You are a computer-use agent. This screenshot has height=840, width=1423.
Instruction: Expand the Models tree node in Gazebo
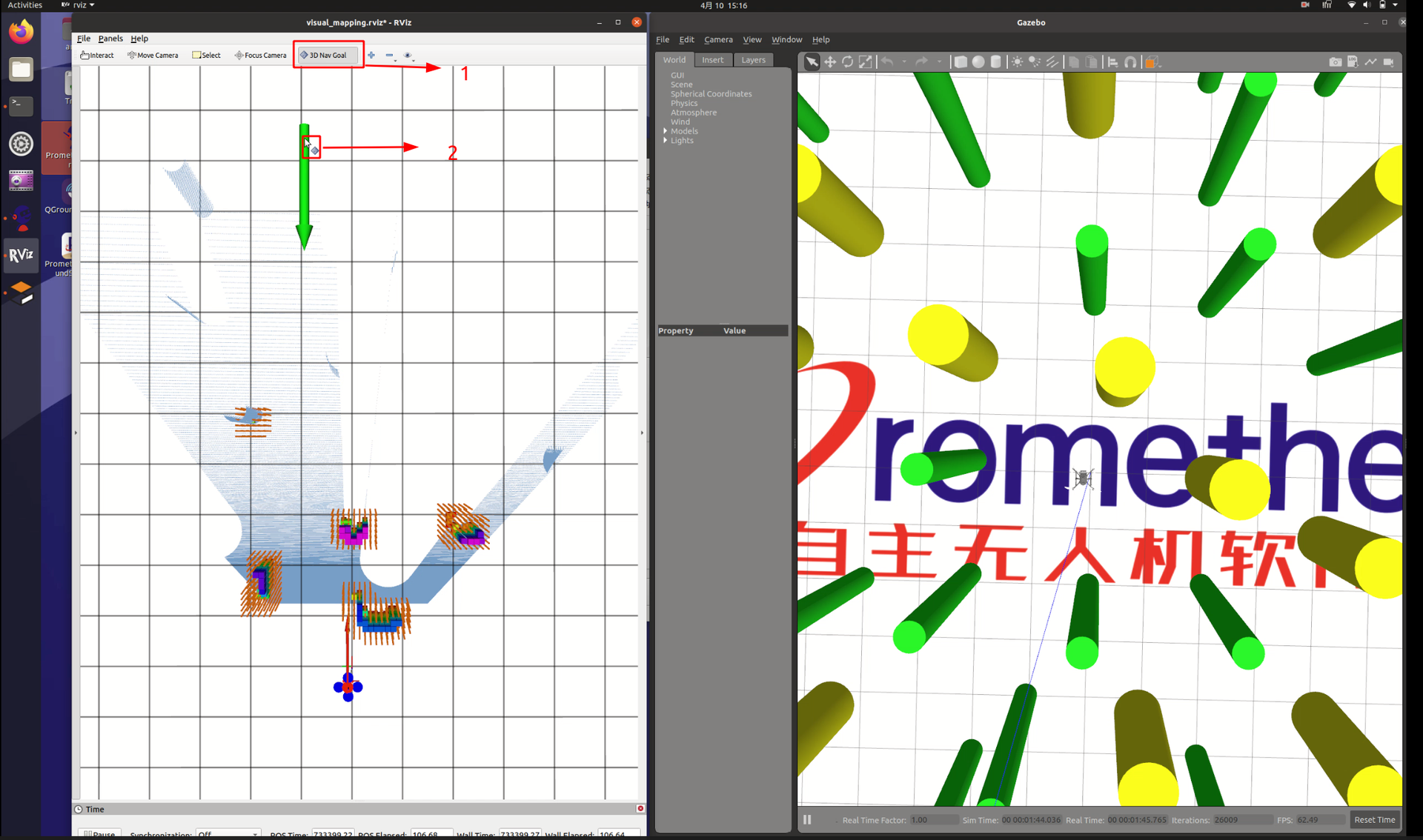(x=665, y=131)
